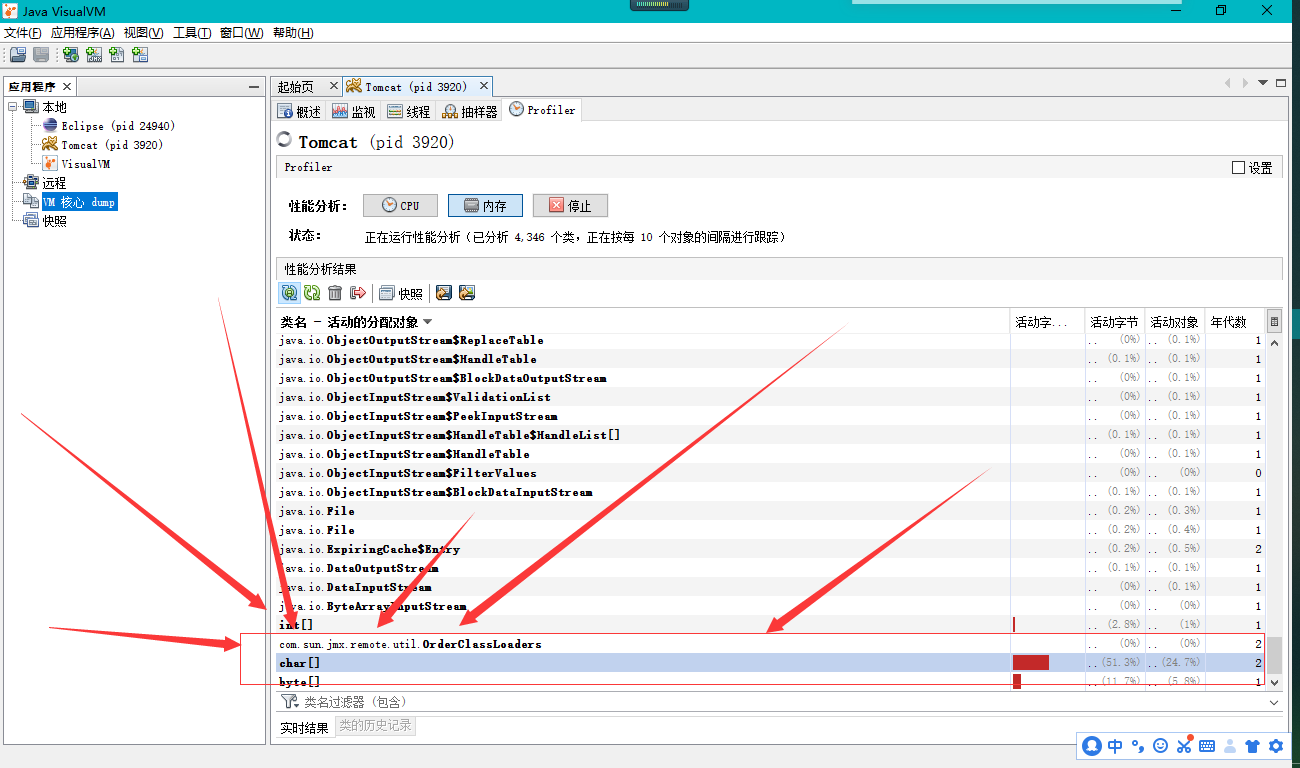
Task: Open the 概述 overview tab
Action: pos(300,111)
